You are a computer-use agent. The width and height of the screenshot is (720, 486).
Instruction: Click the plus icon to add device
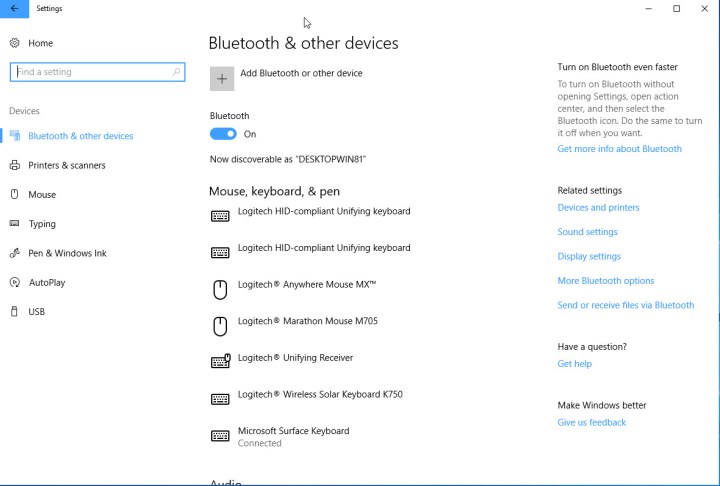pos(222,78)
